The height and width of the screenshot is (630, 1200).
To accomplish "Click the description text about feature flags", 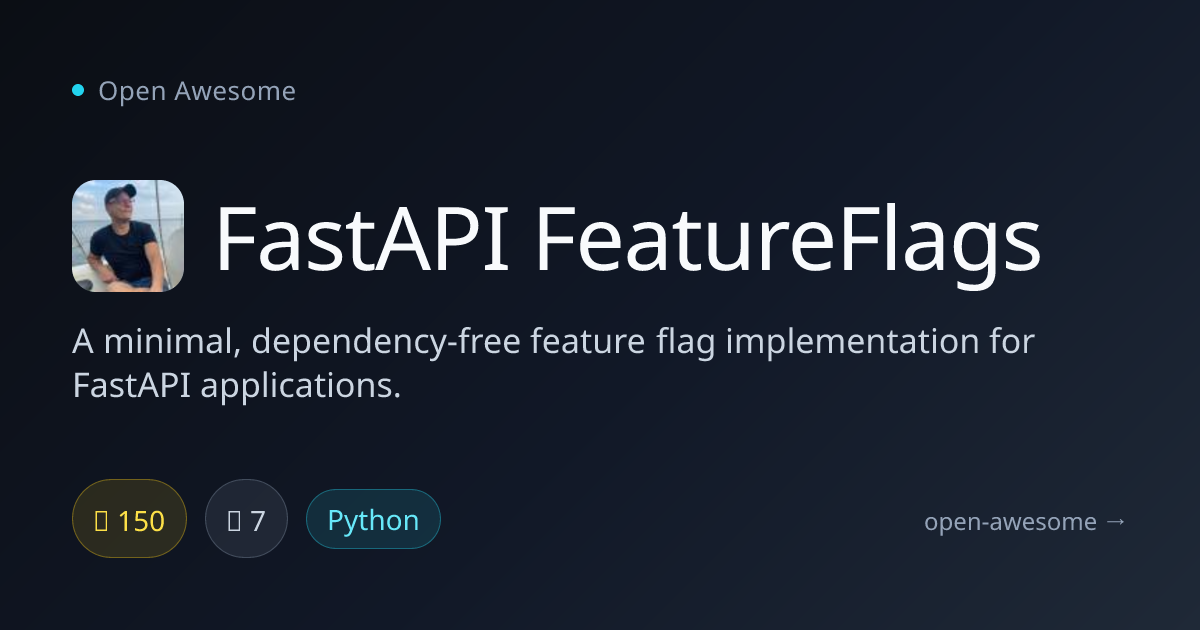I will point(554,362).
